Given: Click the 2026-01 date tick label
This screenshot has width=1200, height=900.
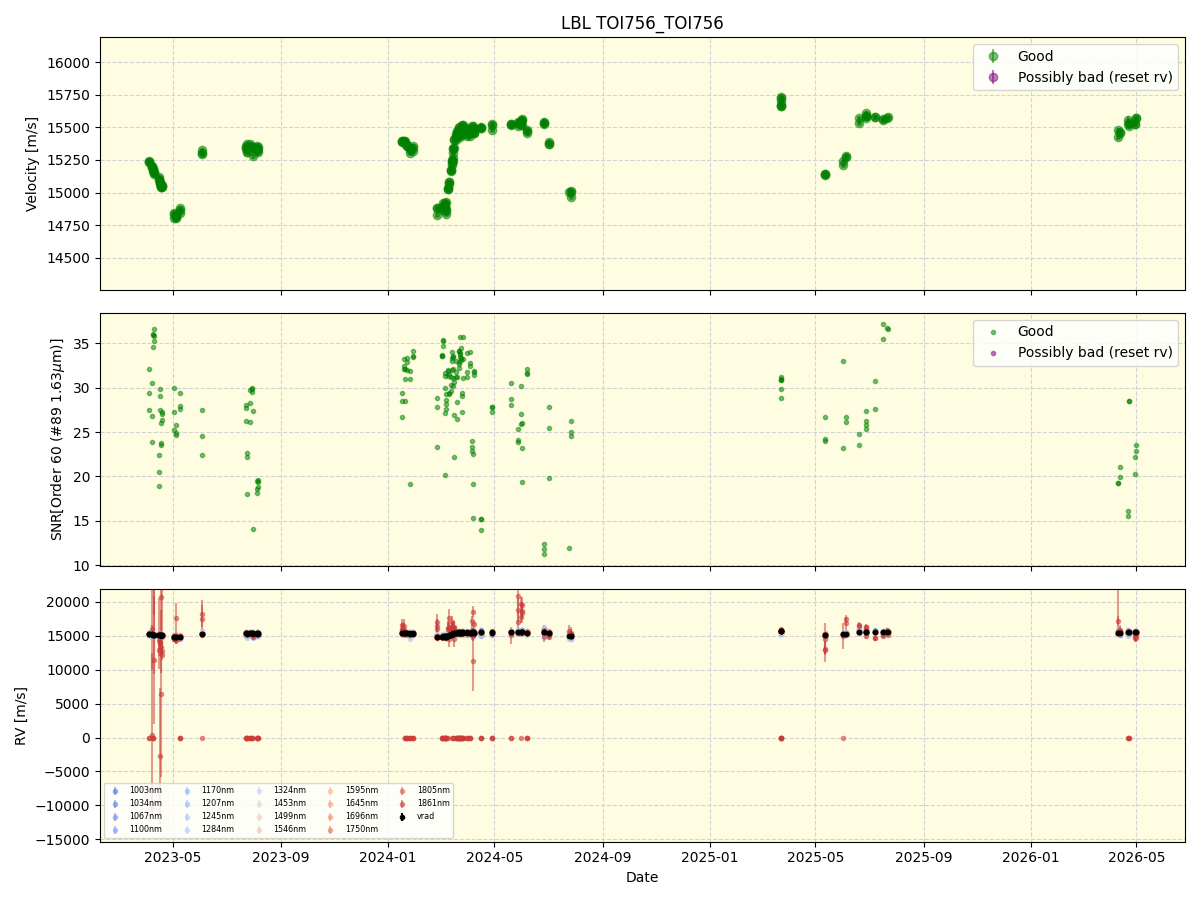Looking at the screenshot, I should pos(1030,857).
